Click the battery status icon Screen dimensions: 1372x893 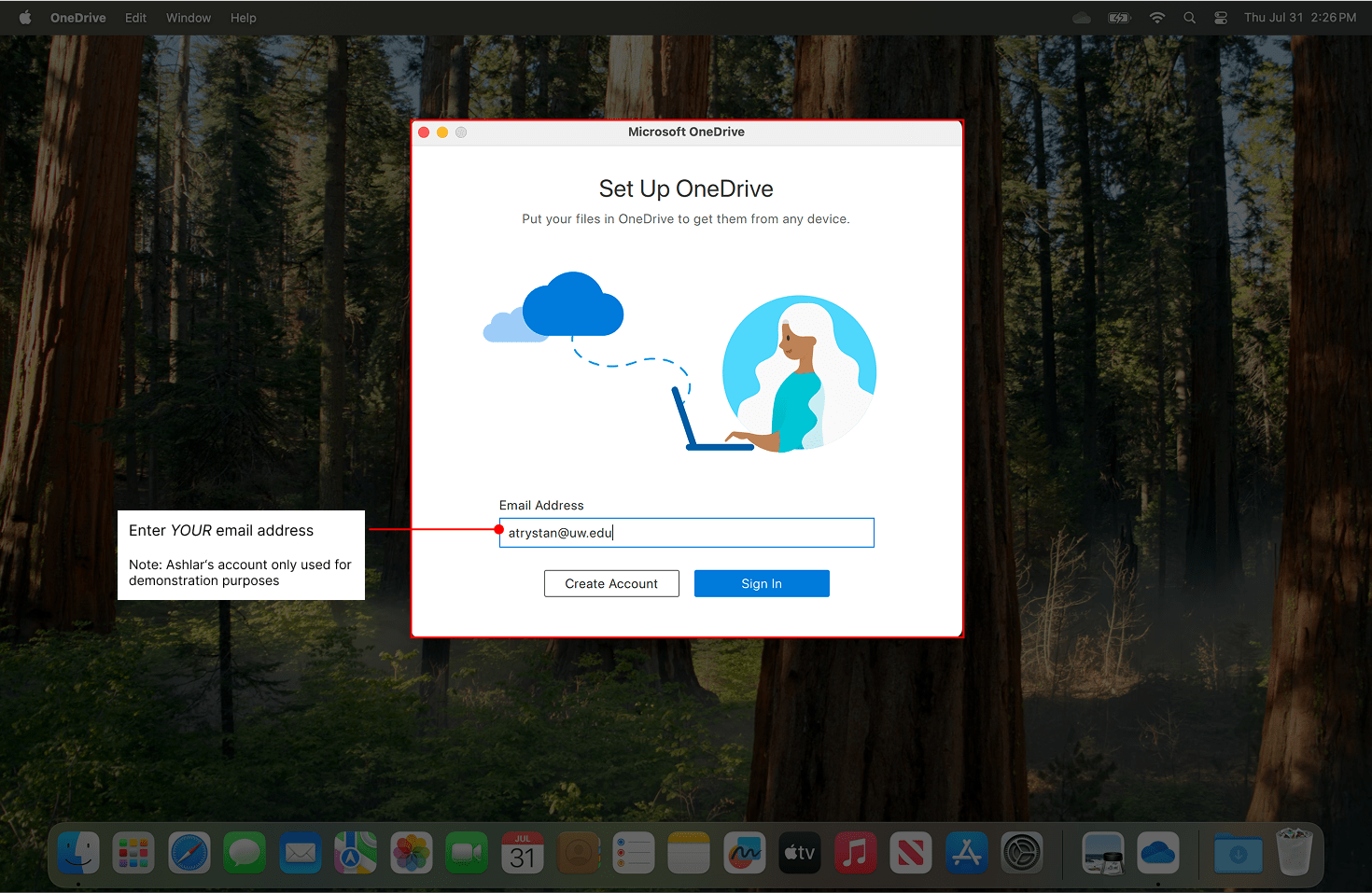pos(1119,18)
